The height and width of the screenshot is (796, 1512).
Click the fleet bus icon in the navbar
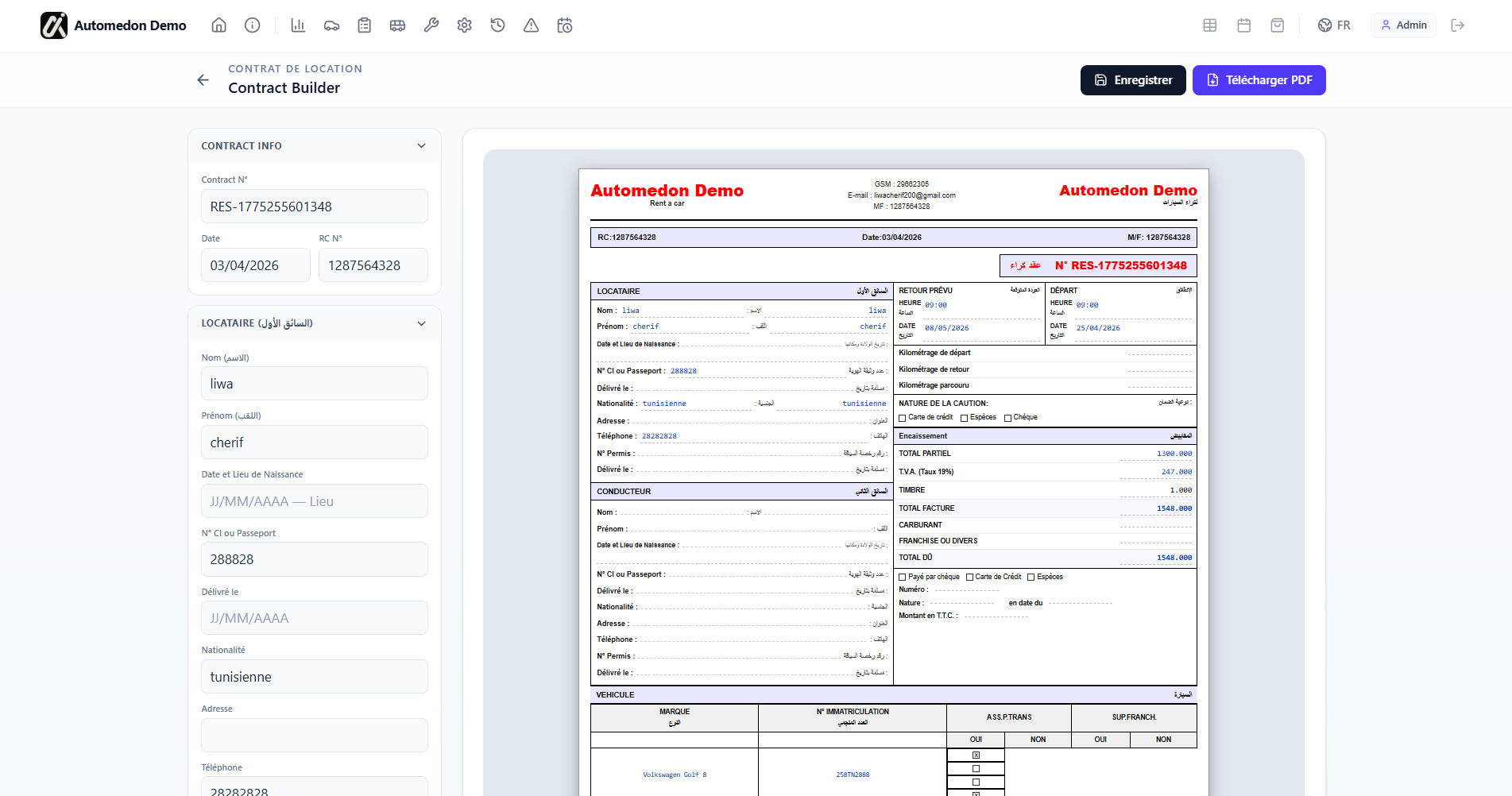tap(397, 25)
